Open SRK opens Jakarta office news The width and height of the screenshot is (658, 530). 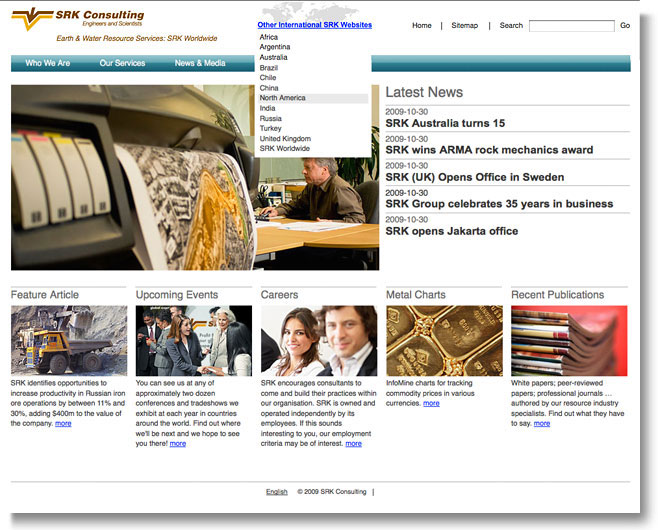452,231
